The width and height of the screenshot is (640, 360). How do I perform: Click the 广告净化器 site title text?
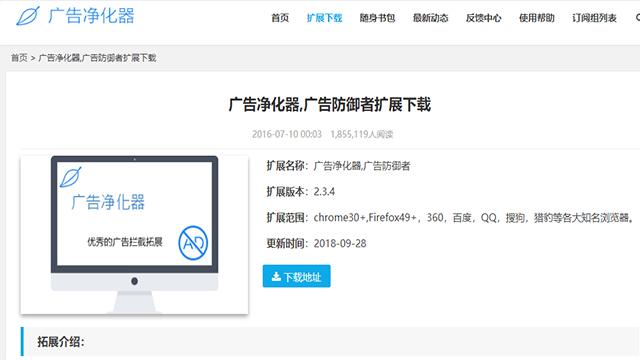[x=91, y=16]
